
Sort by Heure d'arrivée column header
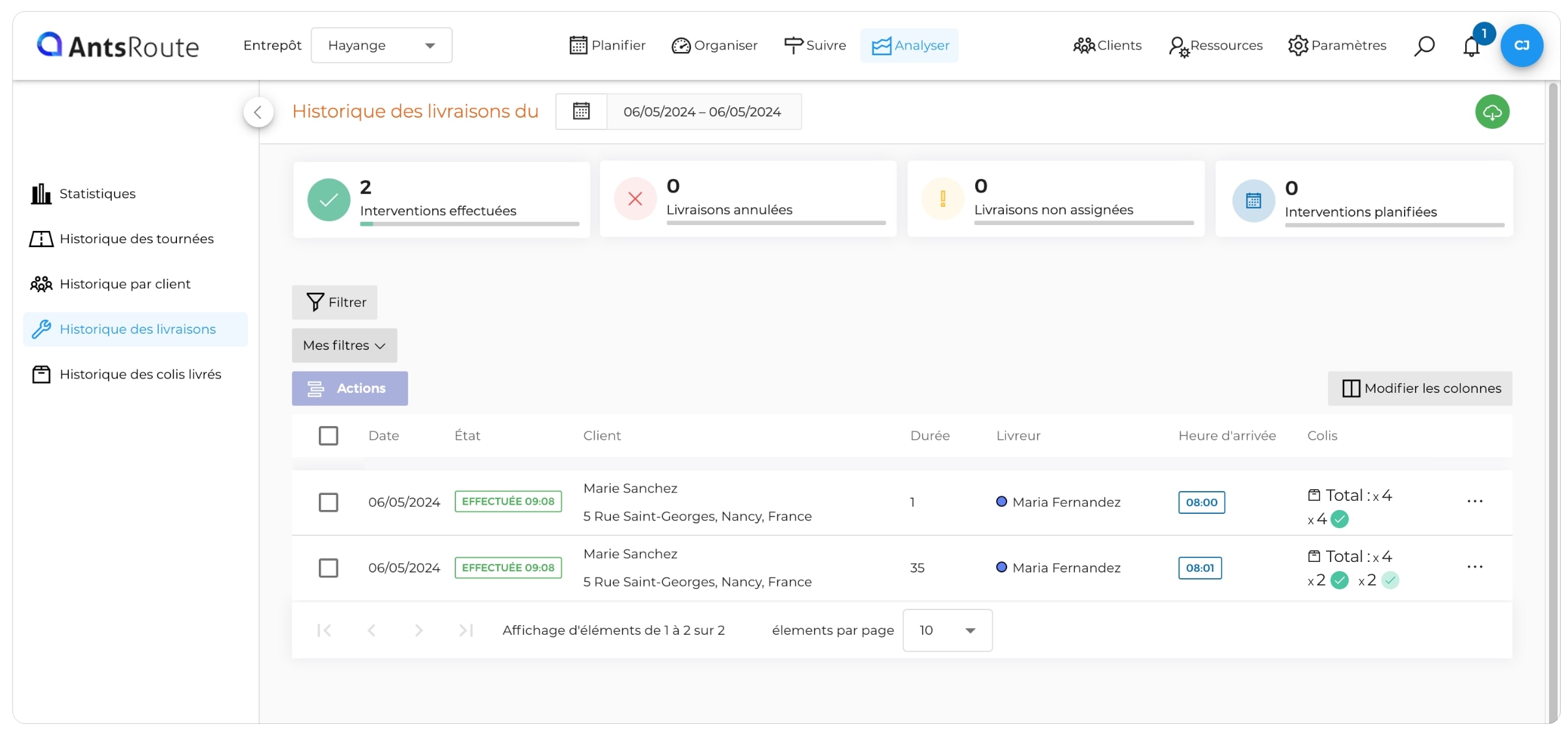1227,436
